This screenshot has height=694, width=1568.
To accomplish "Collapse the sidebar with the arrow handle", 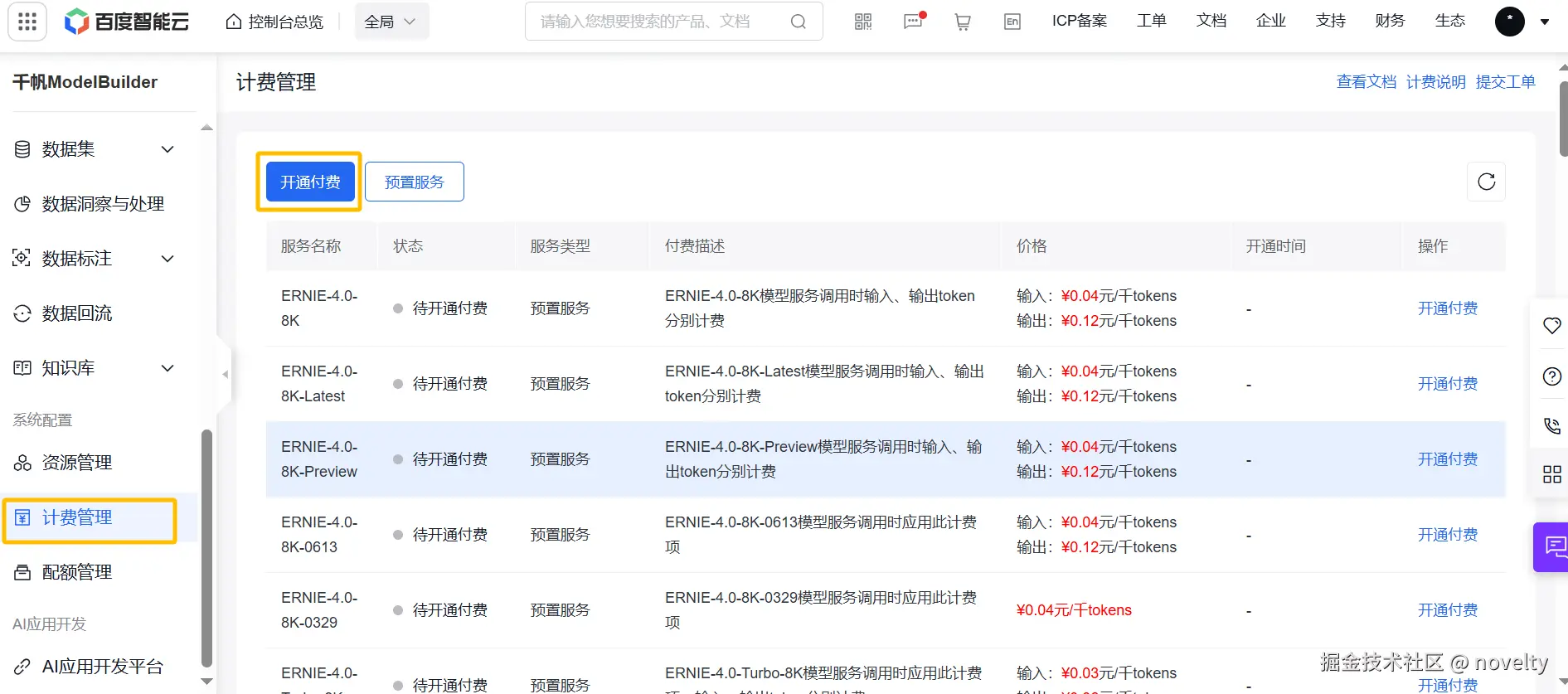I will click(x=225, y=375).
